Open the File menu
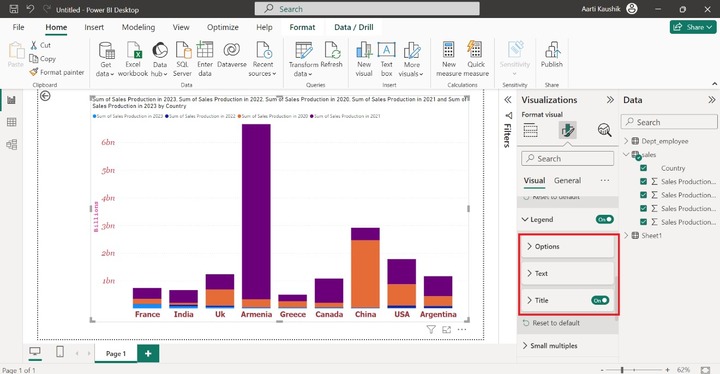The image size is (720, 374). point(18,27)
